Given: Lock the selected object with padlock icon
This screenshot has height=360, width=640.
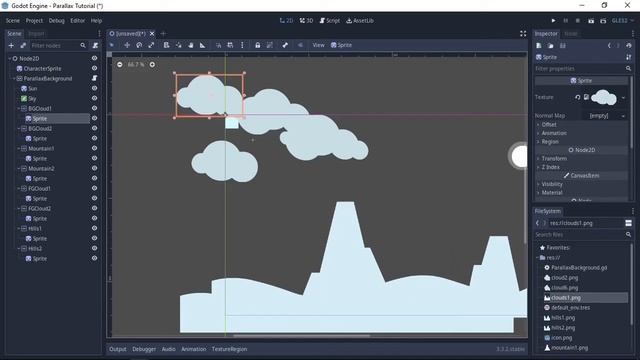Looking at the screenshot, I should pos(258,45).
